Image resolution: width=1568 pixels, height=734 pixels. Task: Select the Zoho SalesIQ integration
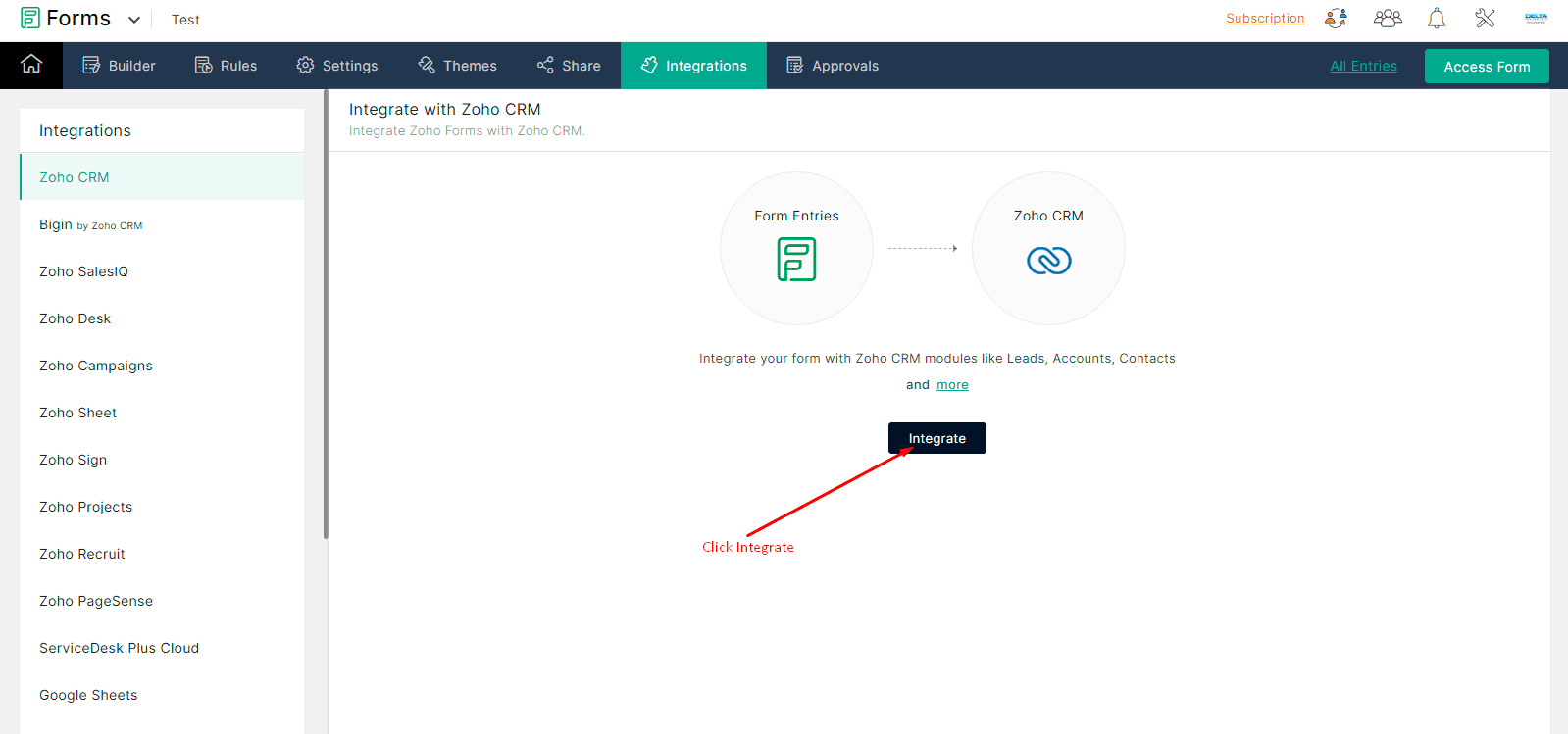point(162,271)
